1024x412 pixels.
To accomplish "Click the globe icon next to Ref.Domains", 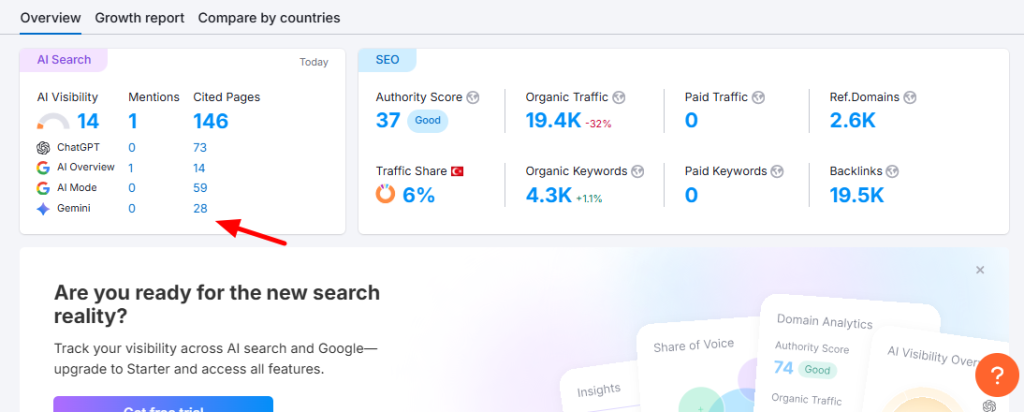I will 910,97.
